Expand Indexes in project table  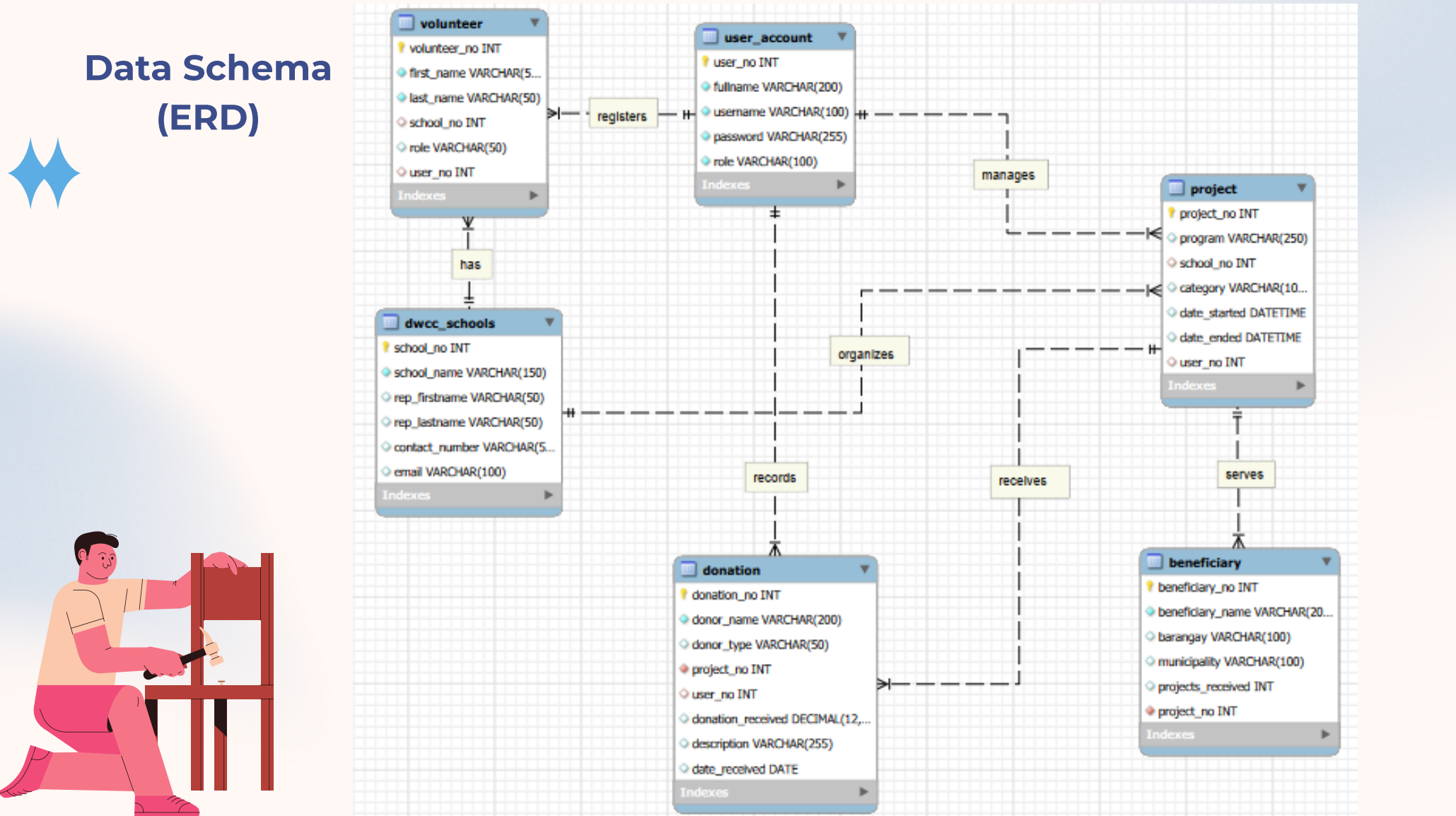pos(1300,385)
